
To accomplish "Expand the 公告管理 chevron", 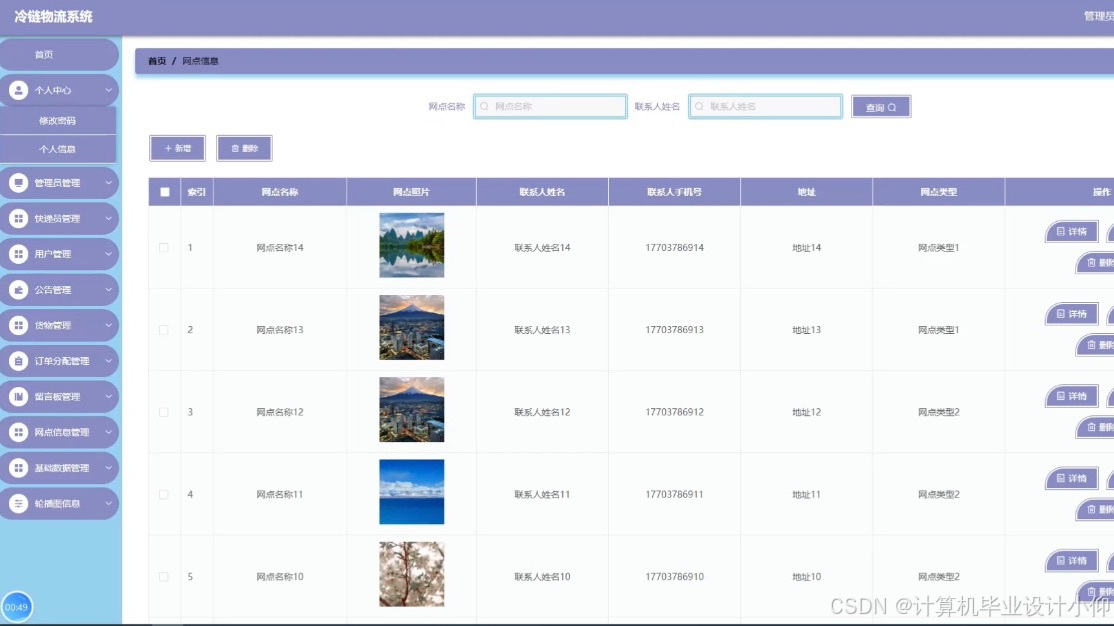I will click(x=109, y=290).
